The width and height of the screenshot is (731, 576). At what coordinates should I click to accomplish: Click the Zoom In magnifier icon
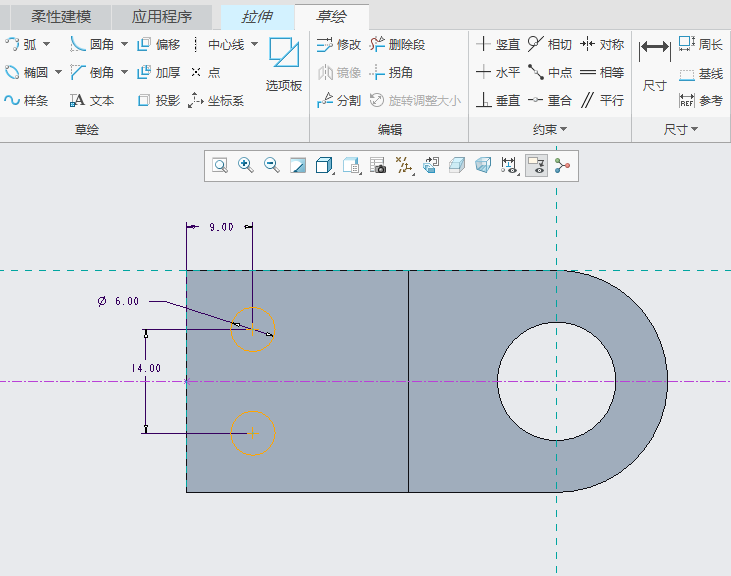pyautogui.click(x=245, y=166)
